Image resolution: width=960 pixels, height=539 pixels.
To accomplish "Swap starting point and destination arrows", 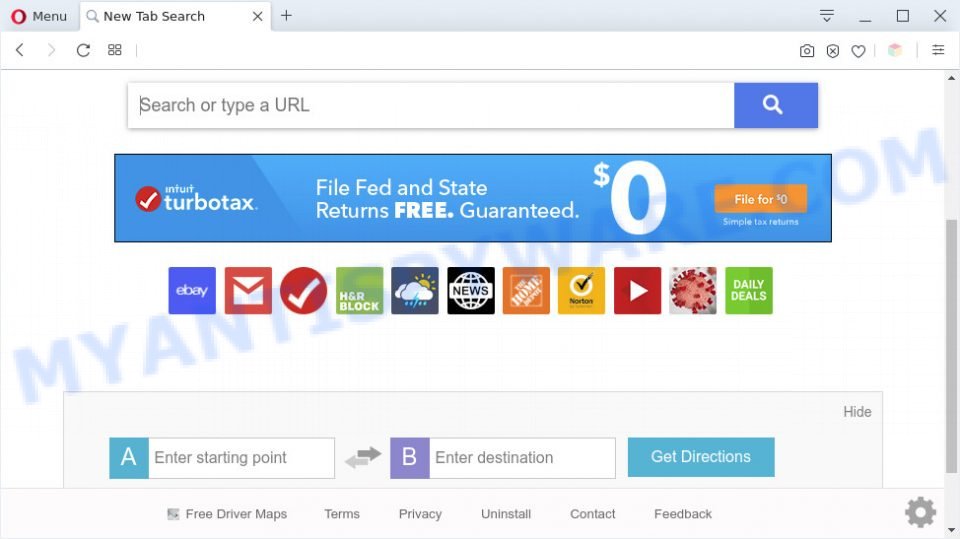I will point(362,457).
